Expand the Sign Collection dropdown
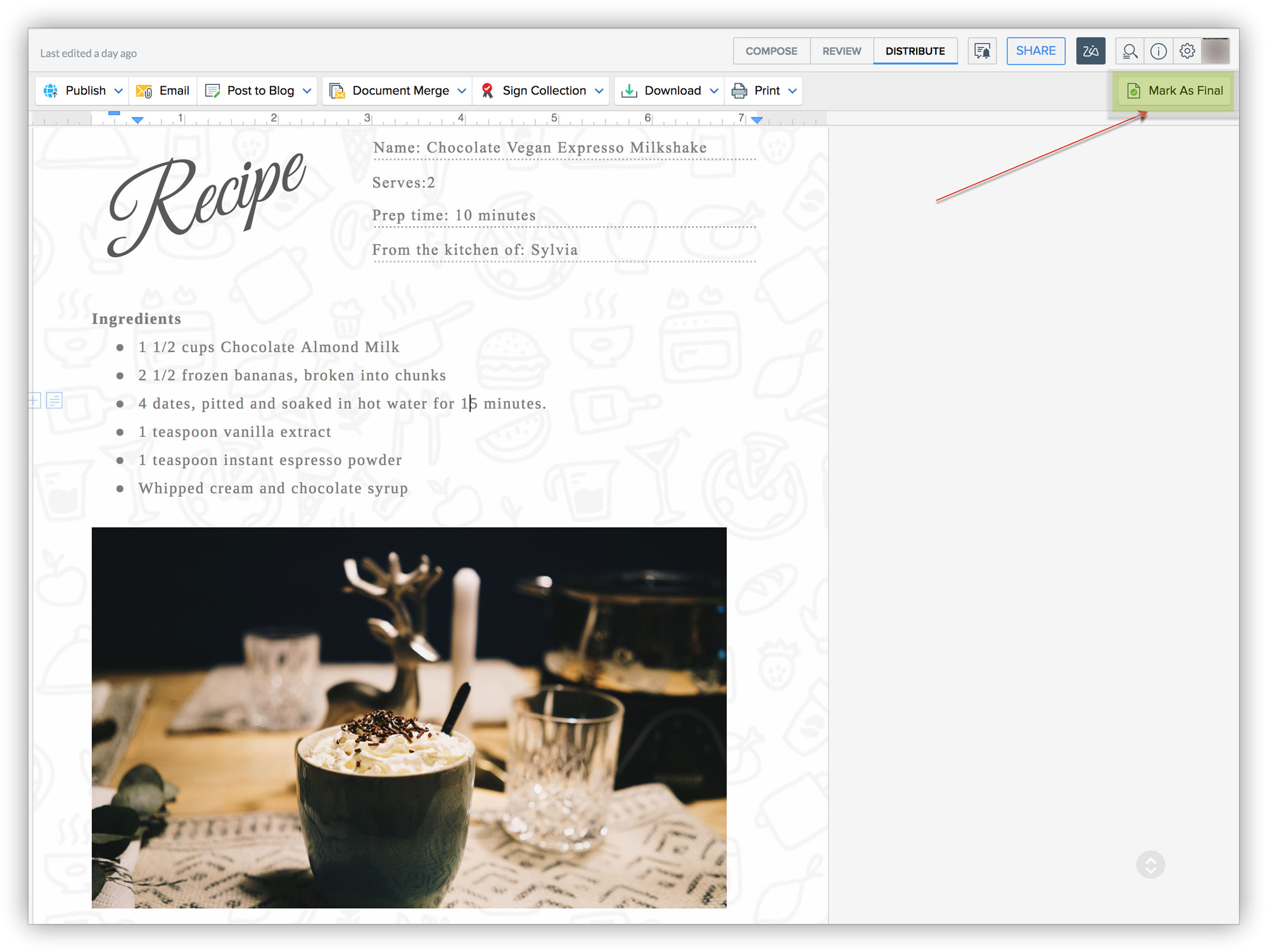This screenshot has height=952, width=1267. click(x=599, y=91)
